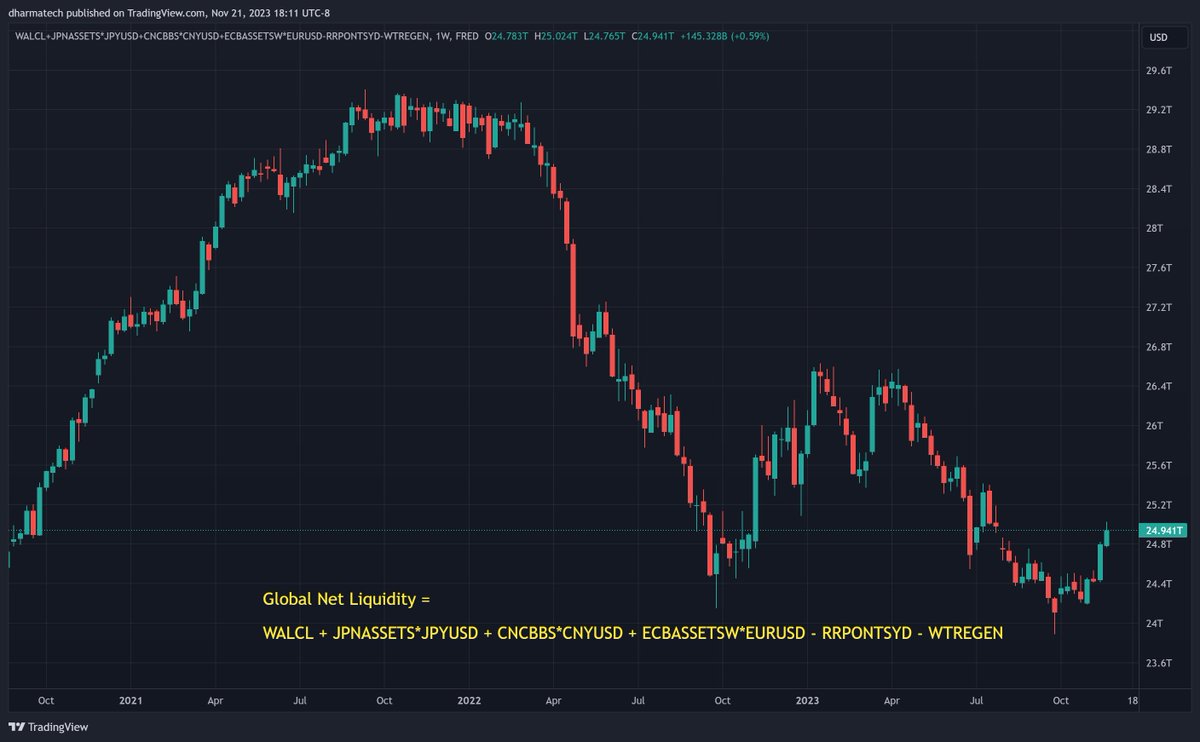Click the 28.4T price axis label
1200x742 pixels.
(x=1159, y=189)
